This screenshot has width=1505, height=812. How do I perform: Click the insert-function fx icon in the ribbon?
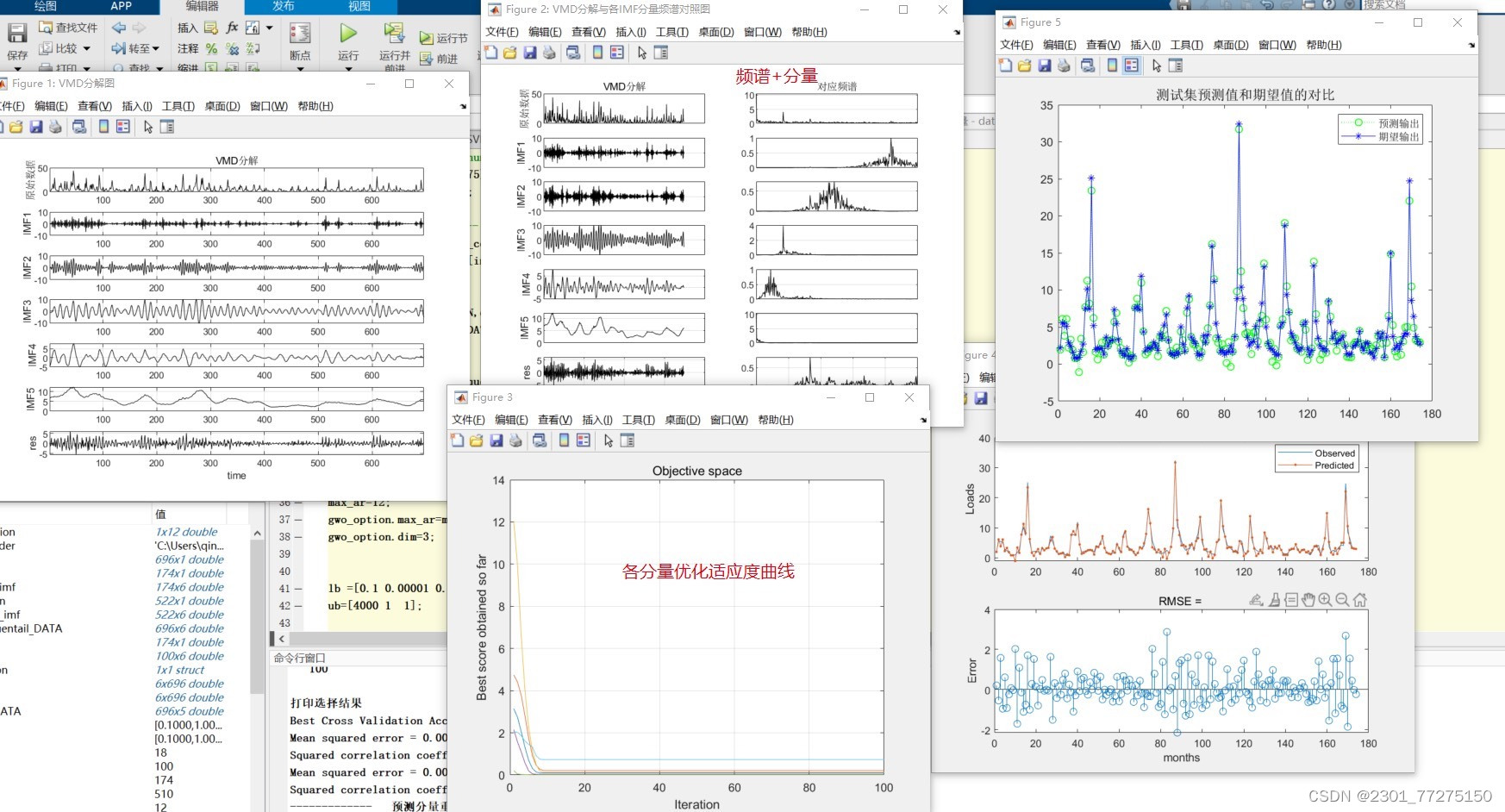click(234, 28)
